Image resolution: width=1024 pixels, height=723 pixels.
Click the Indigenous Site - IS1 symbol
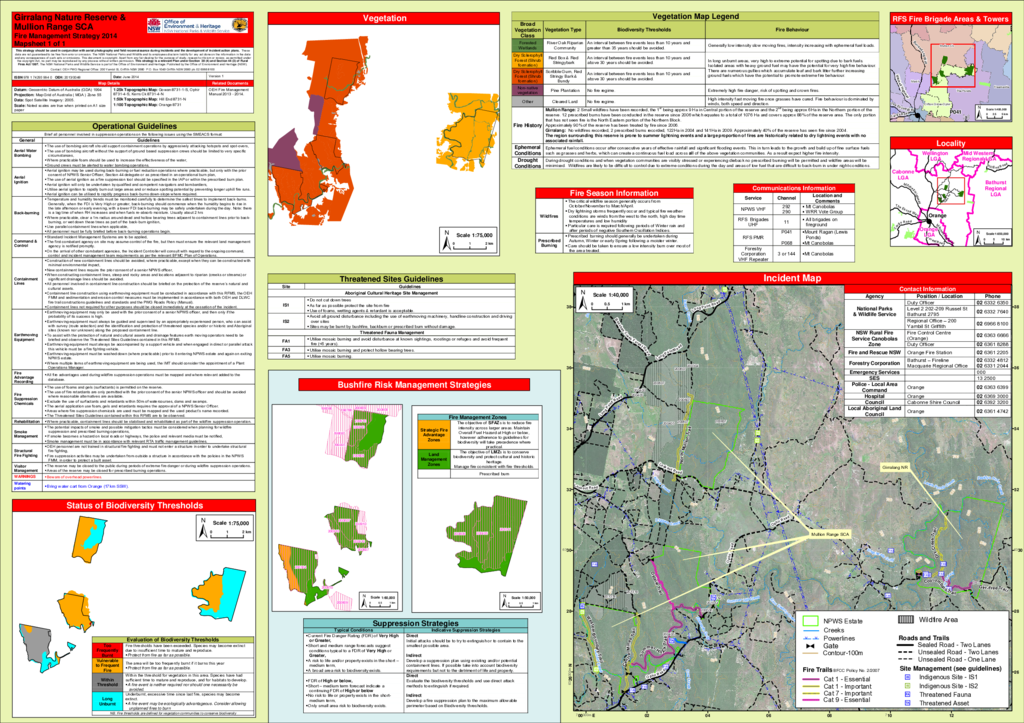pyautogui.click(x=907, y=677)
